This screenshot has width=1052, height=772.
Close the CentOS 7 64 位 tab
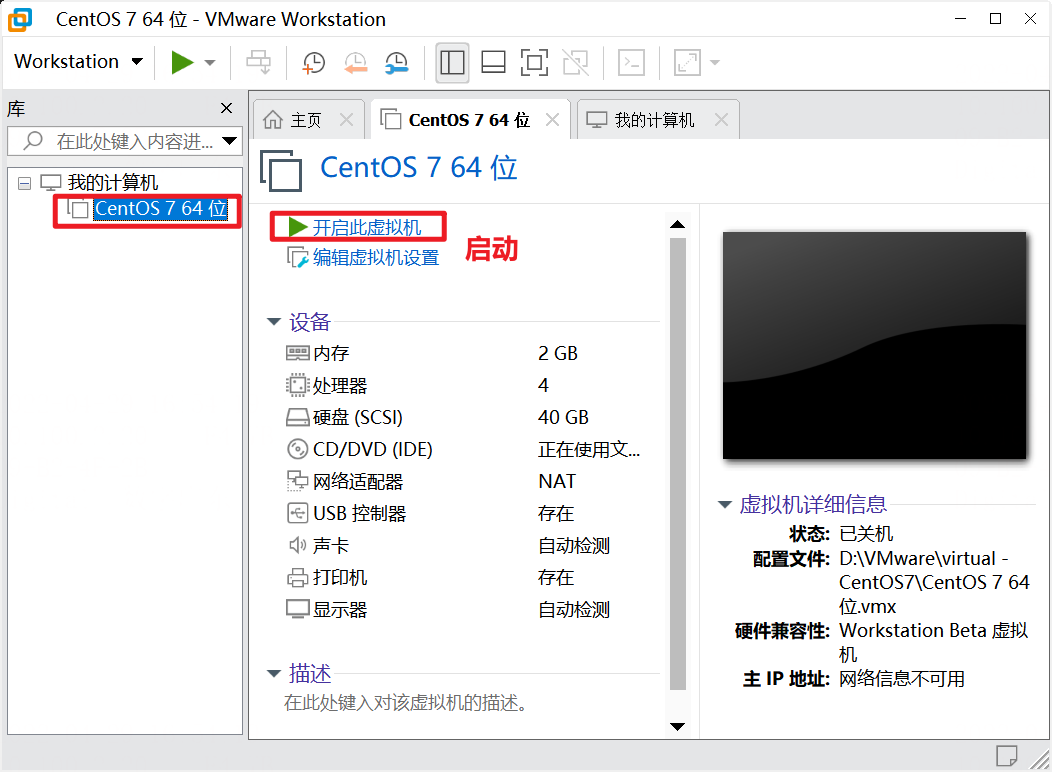point(552,120)
